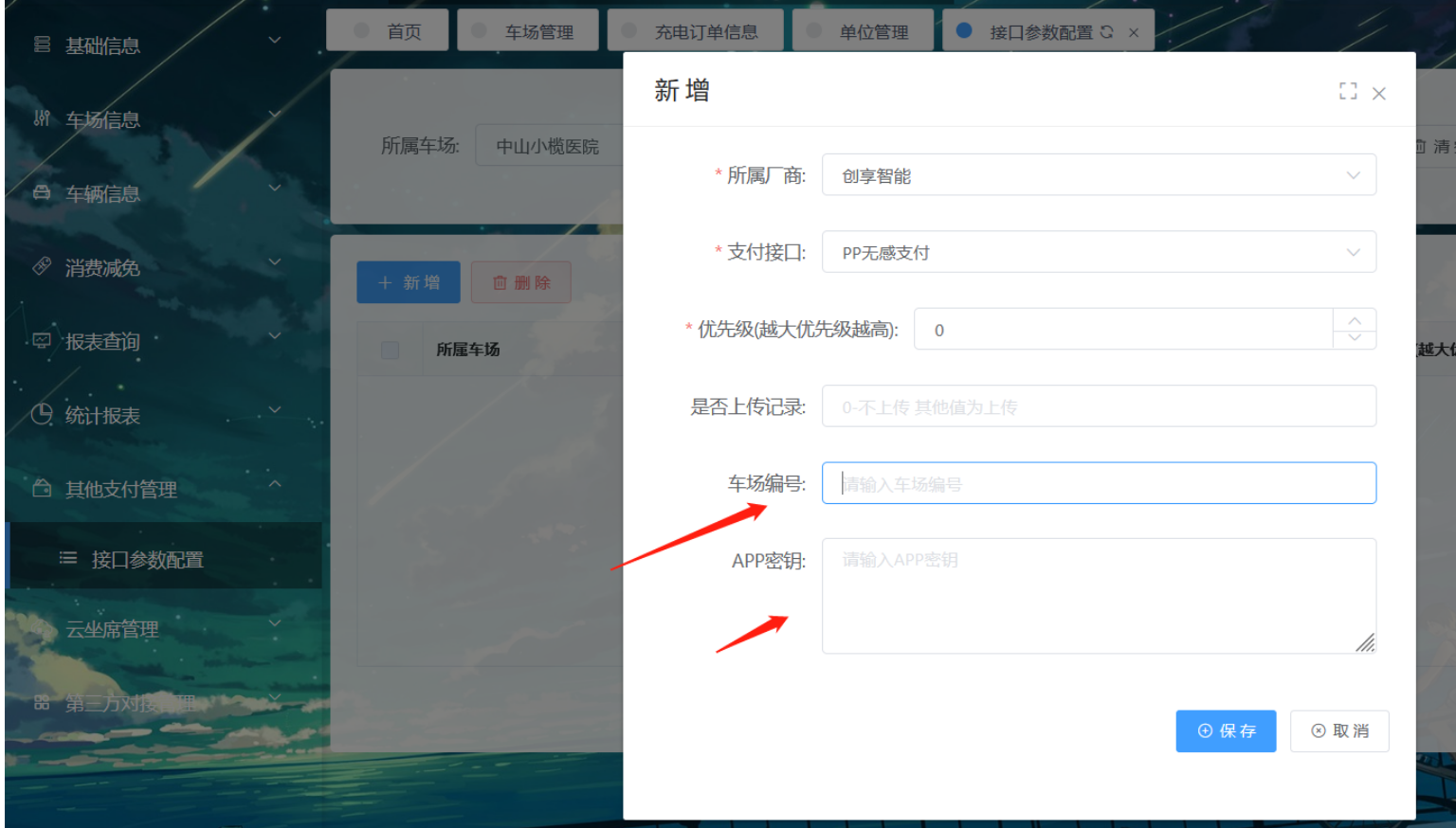Click the 第三方对接 sidebar icon
Viewport: 1456px width, 828px height.
(x=42, y=702)
